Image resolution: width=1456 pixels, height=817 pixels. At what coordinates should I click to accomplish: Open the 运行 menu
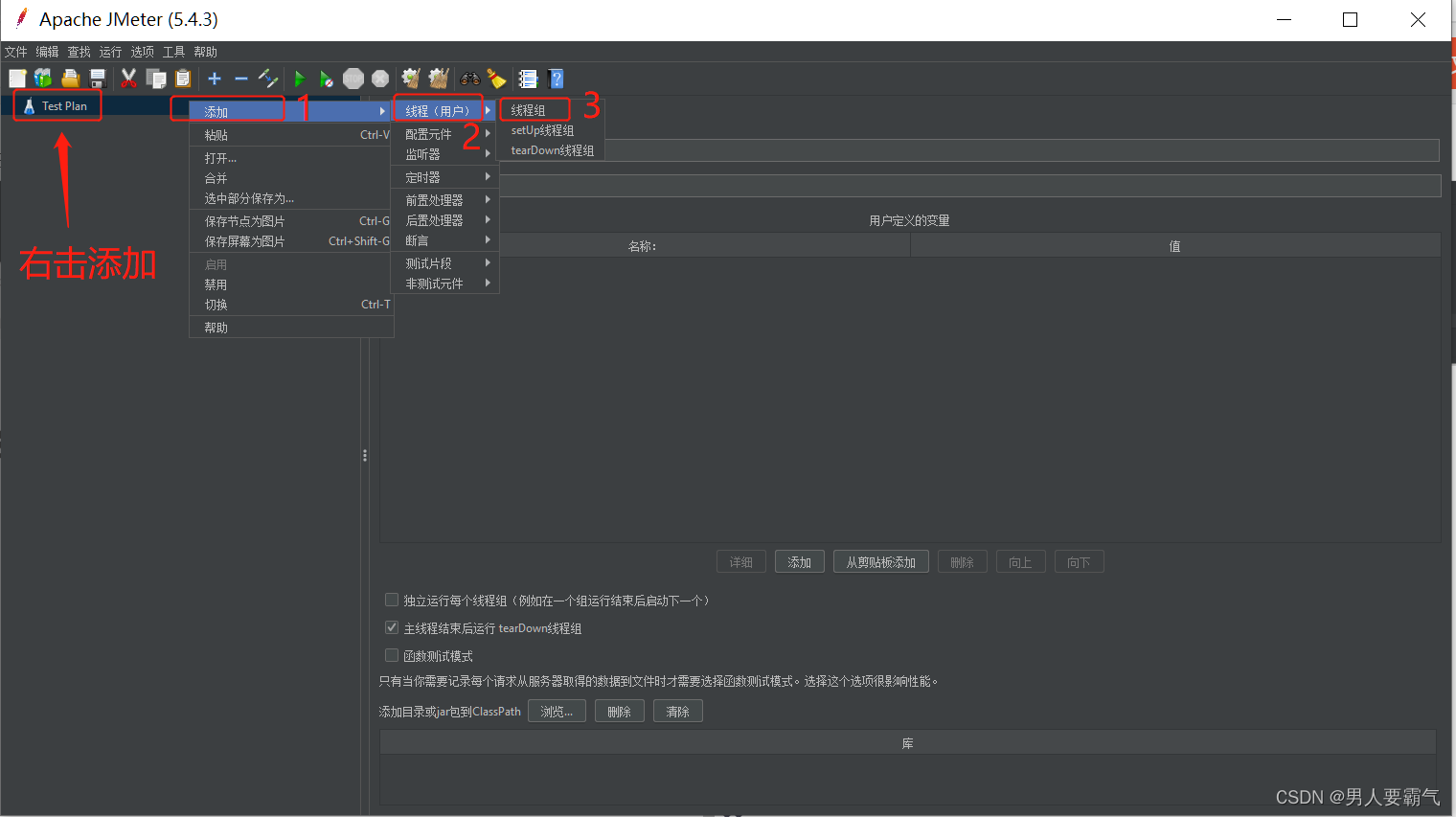tap(111, 52)
